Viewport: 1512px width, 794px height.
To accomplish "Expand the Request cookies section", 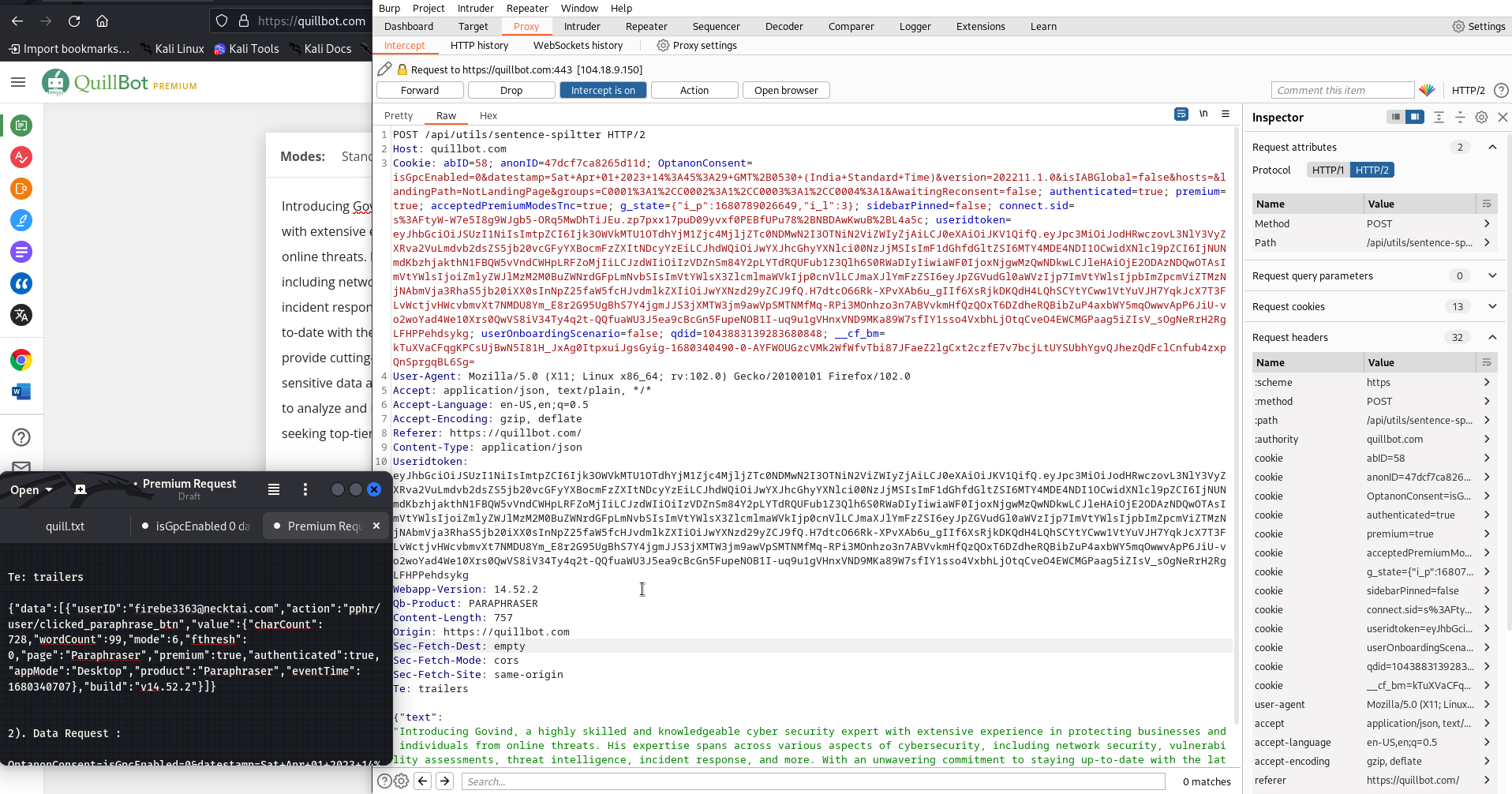I will [x=1492, y=306].
